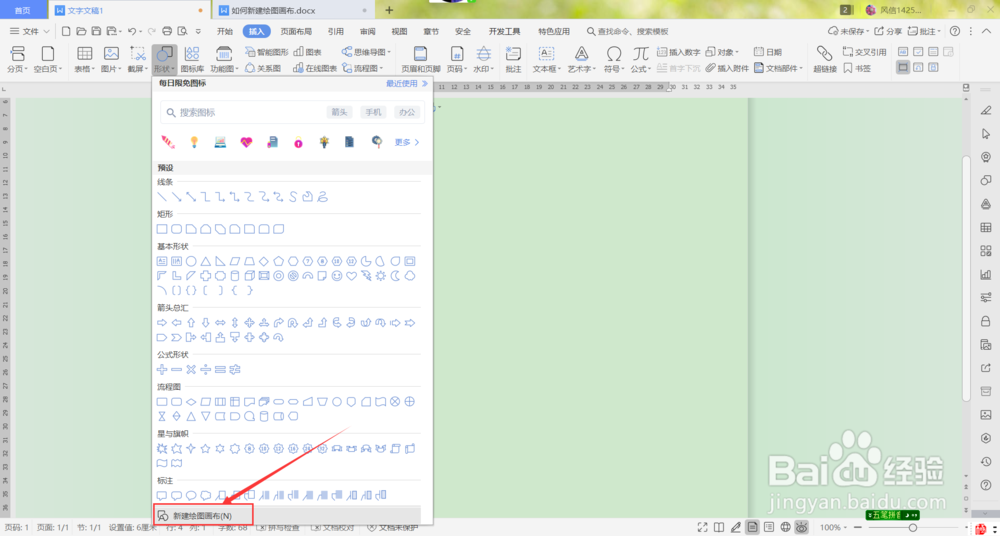Viewport: 1000px width, 536px height.
Task: Click the 手机 search suggestion tag
Action: pos(373,112)
